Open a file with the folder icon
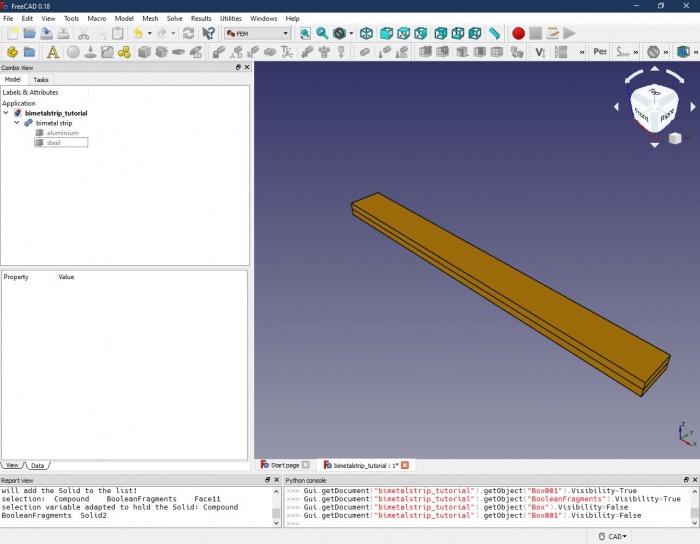The width and height of the screenshot is (700, 544). 29,33
